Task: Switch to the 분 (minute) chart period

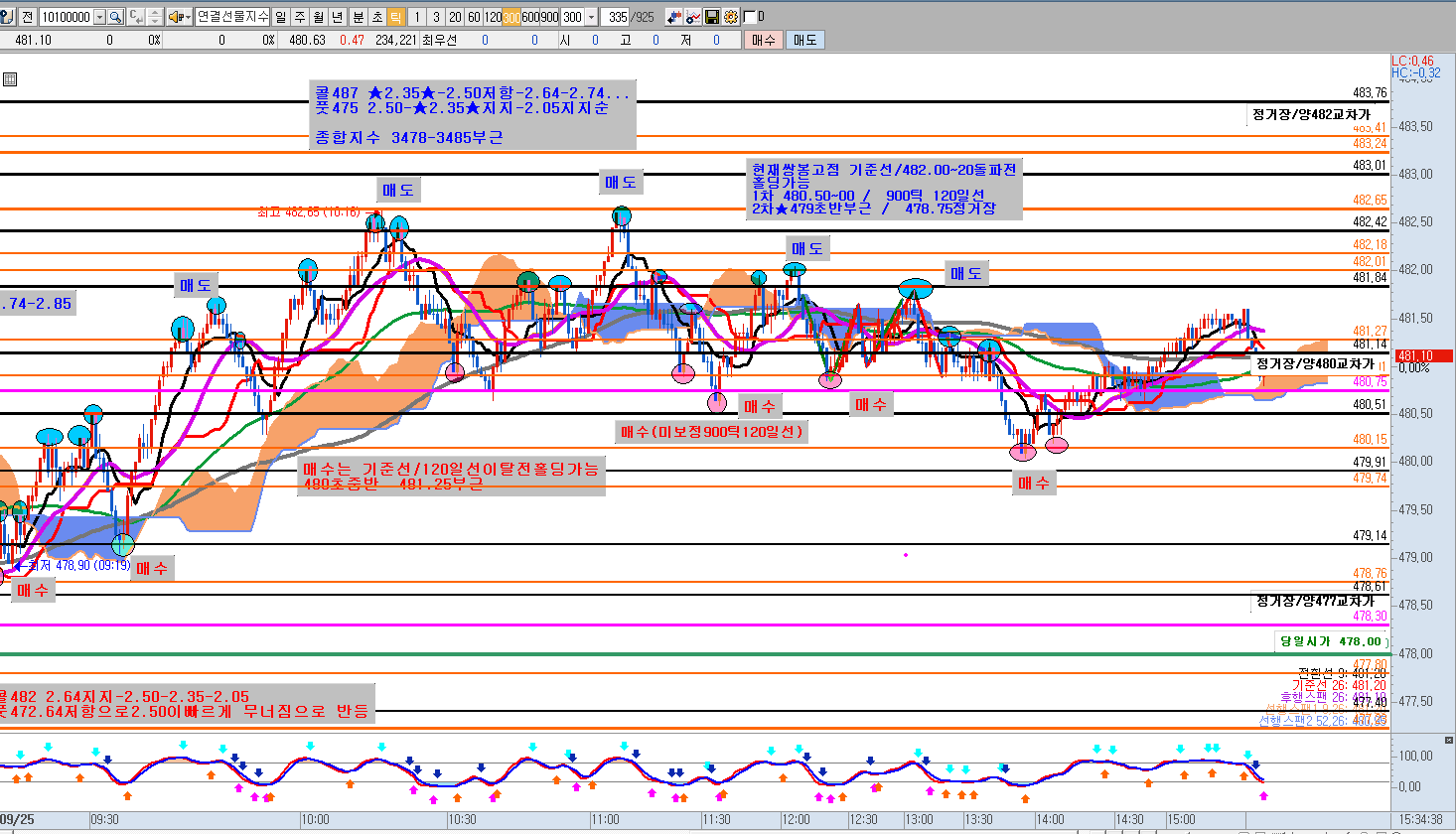Action: (x=358, y=17)
